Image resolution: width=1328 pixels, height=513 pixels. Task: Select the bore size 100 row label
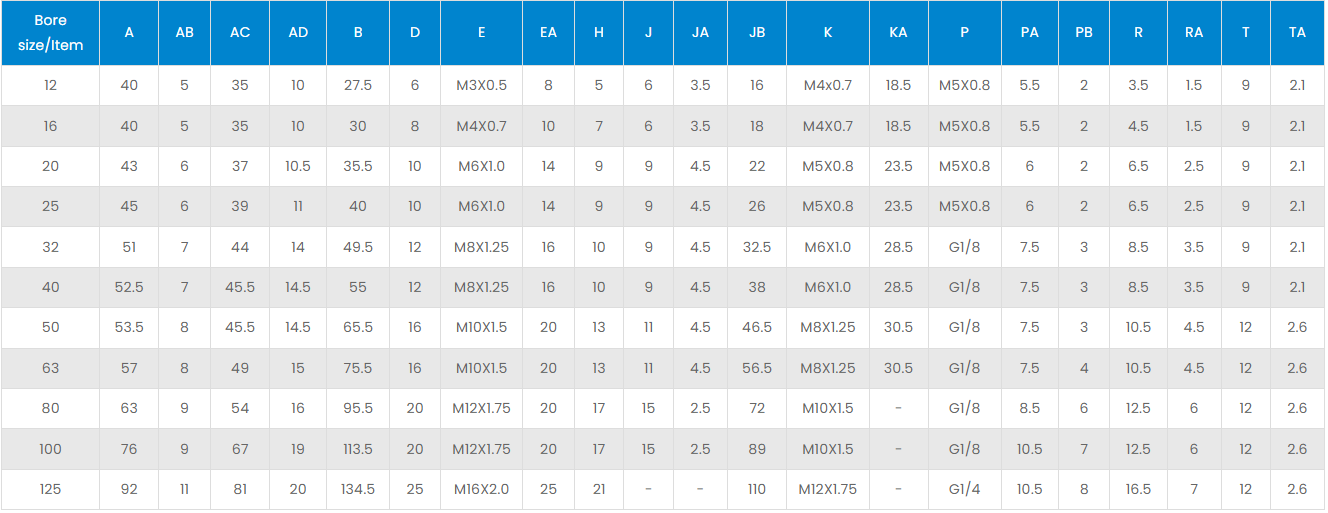[50, 449]
